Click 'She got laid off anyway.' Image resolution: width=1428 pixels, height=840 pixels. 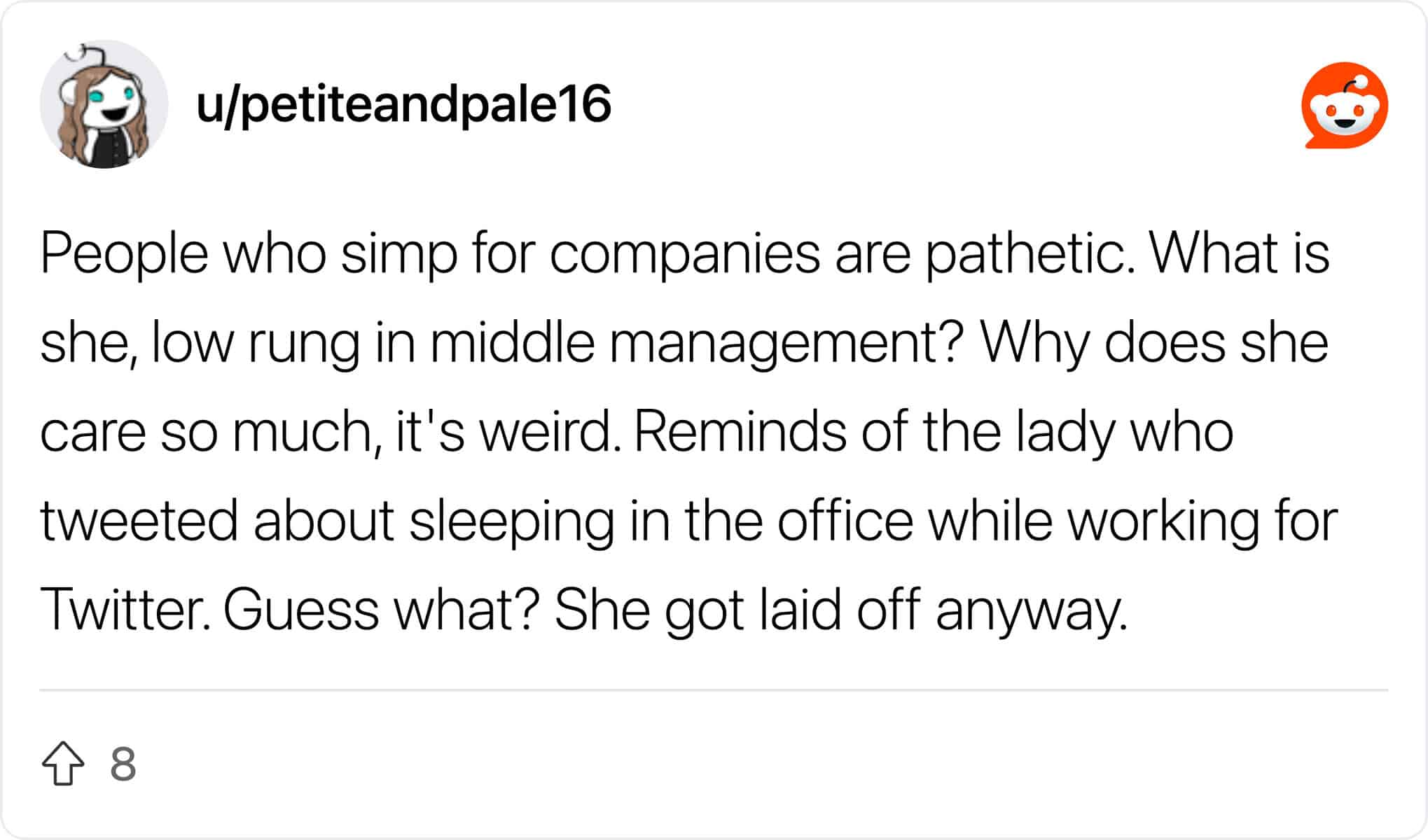[841, 610]
